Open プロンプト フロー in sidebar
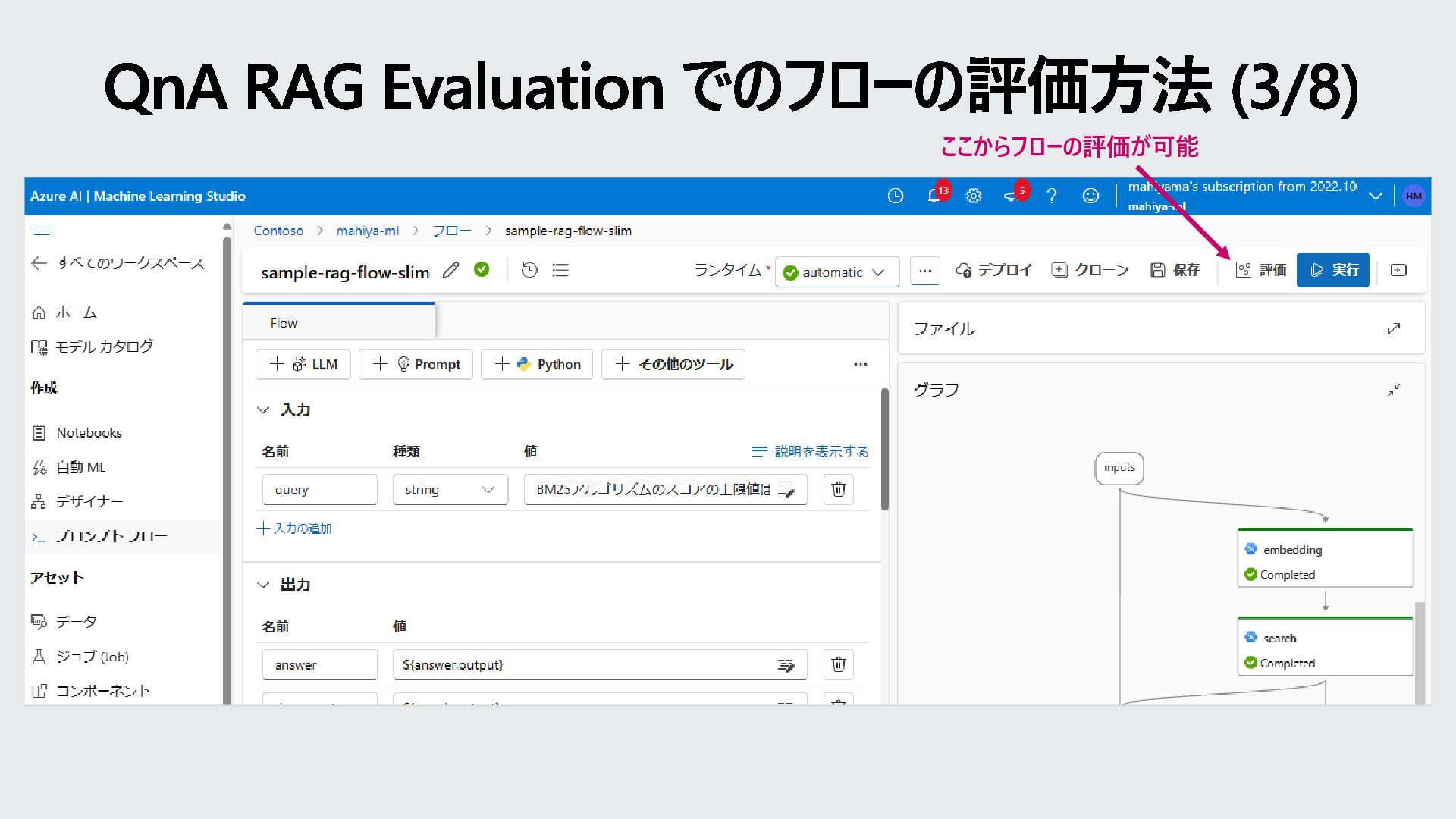1456x819 pixels. (111, 536)
